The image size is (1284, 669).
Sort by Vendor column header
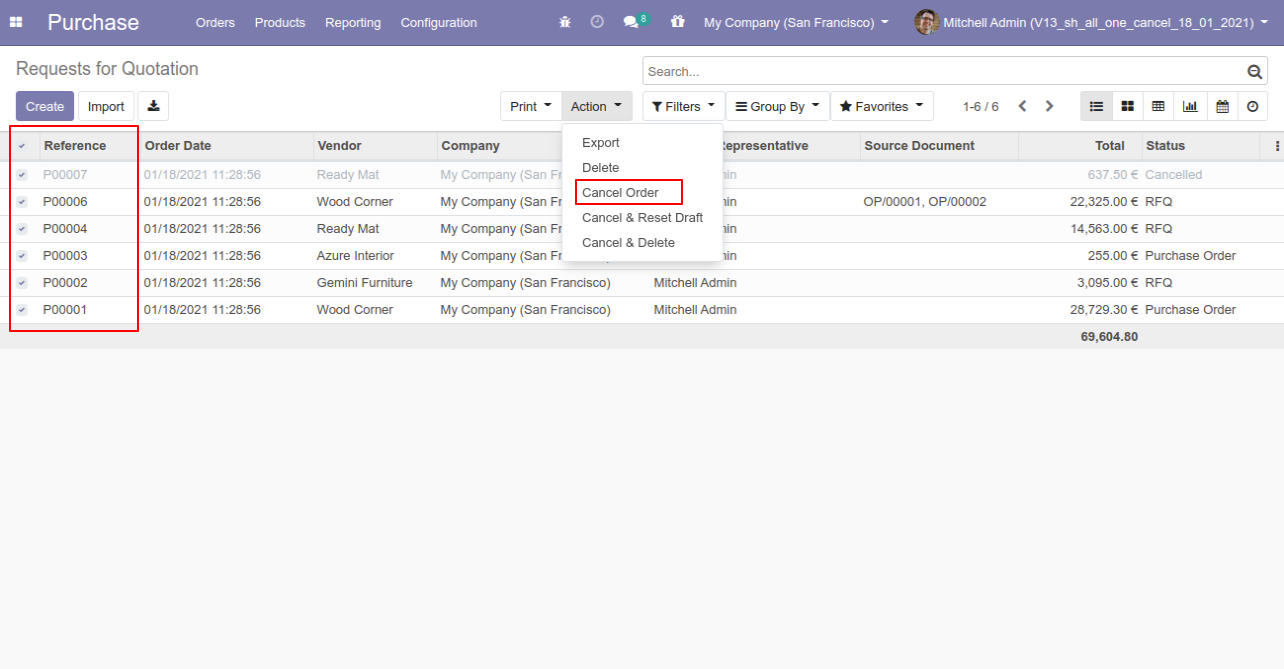(375, 146)
